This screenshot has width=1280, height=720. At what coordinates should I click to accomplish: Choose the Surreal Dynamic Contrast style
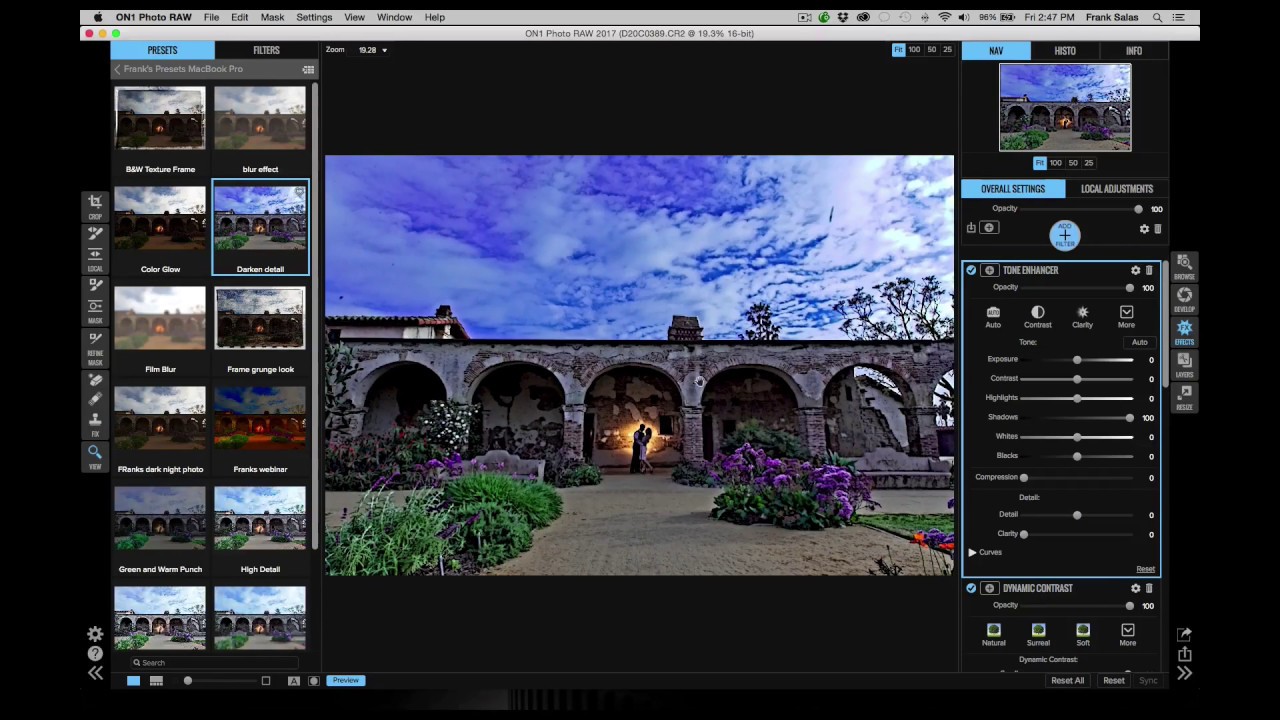1038,634
